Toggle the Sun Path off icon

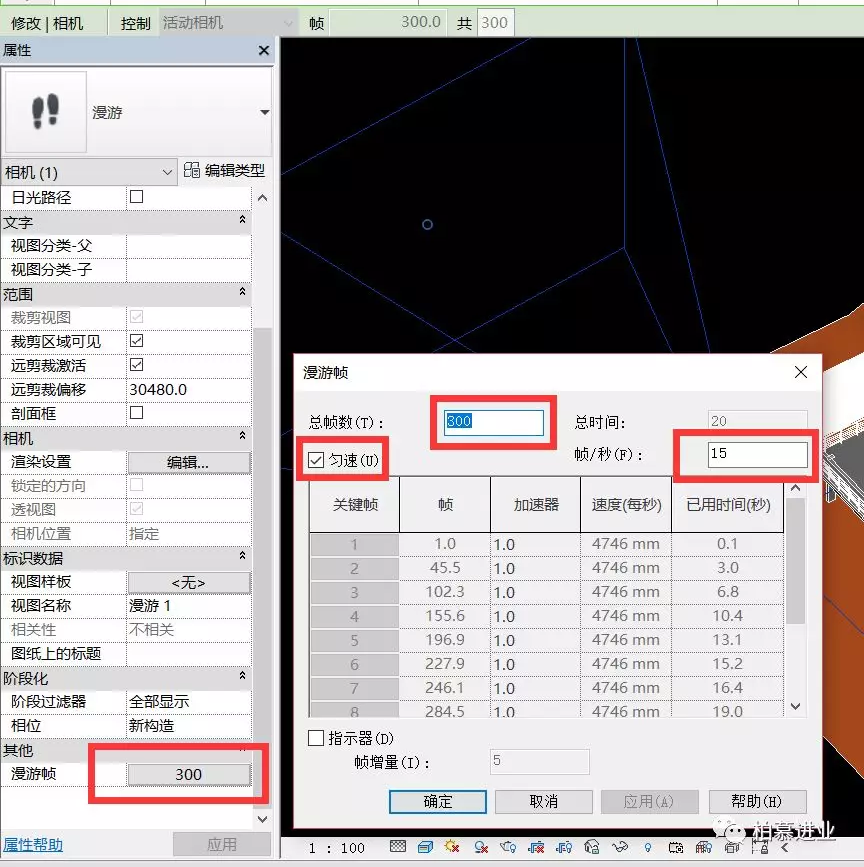452,847
